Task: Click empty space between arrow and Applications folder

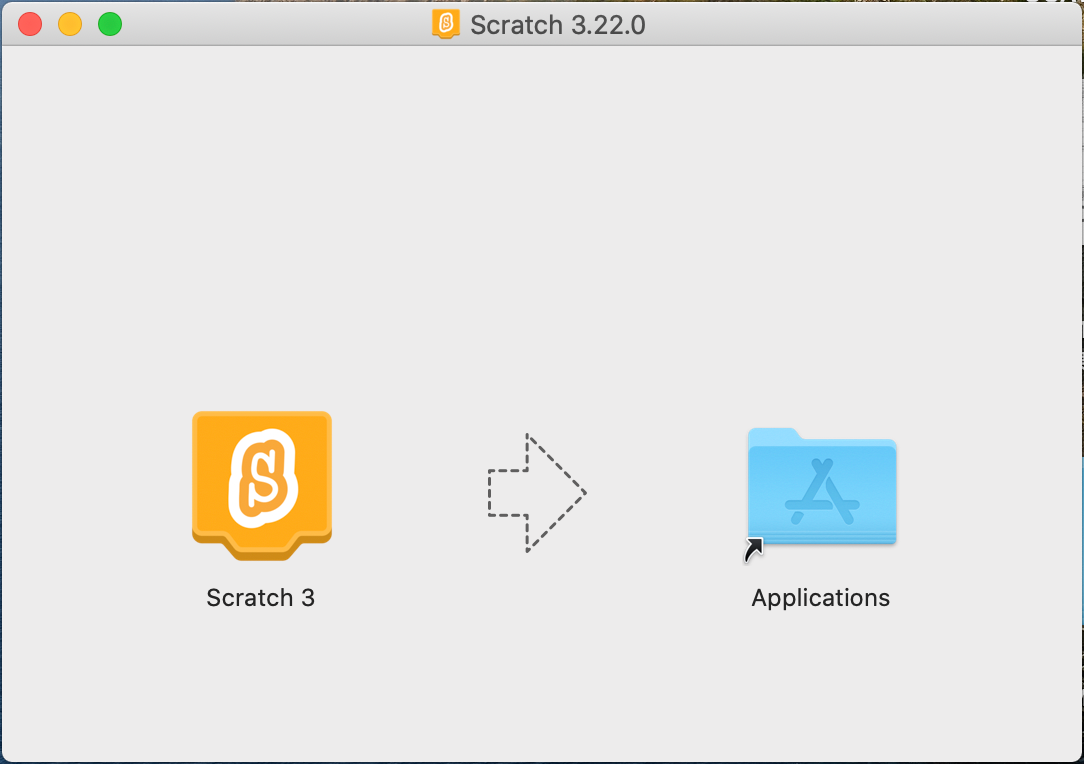Action: tap(667, 493)
